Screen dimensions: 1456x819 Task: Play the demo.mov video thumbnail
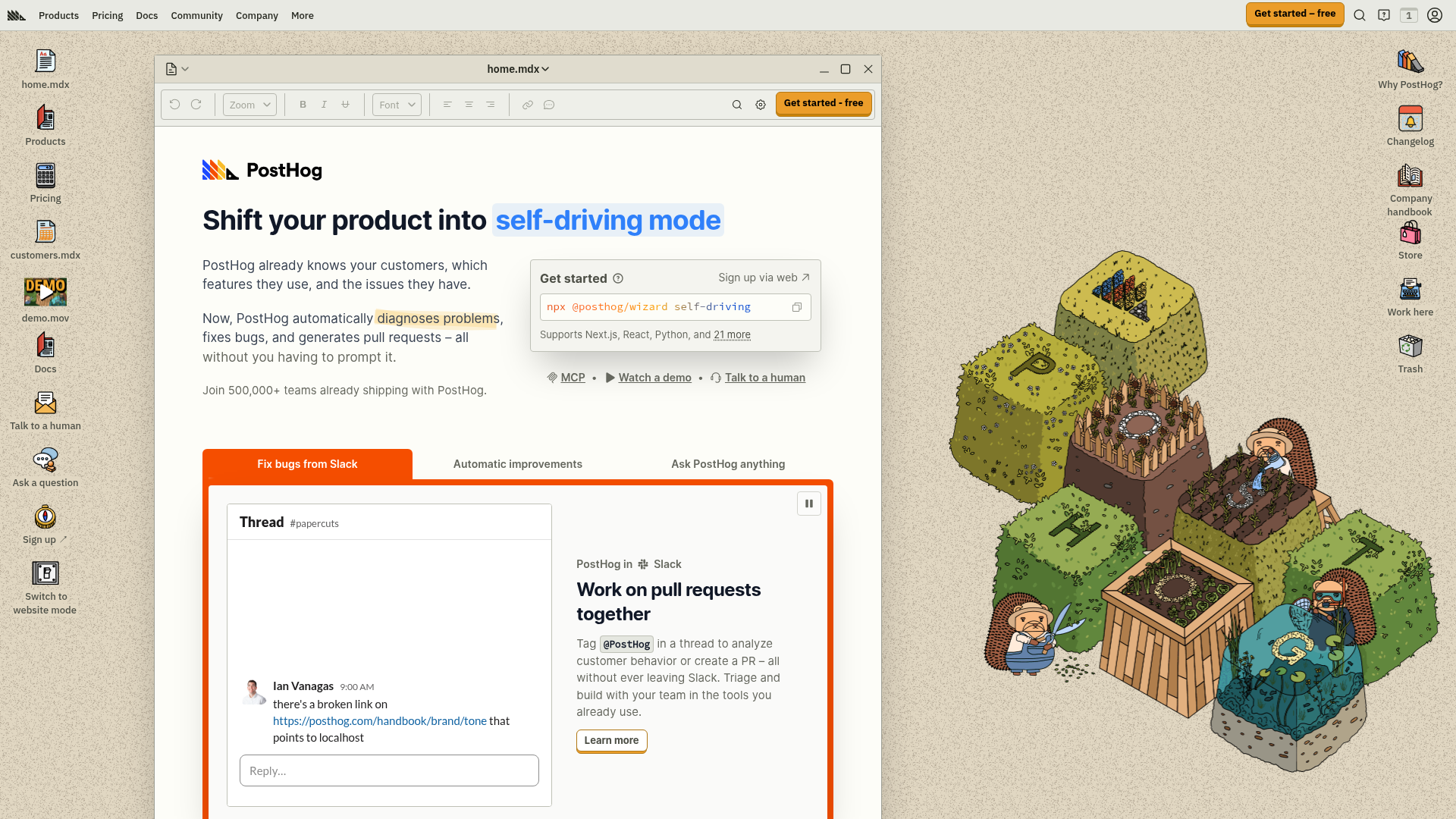tap(45, 292)
